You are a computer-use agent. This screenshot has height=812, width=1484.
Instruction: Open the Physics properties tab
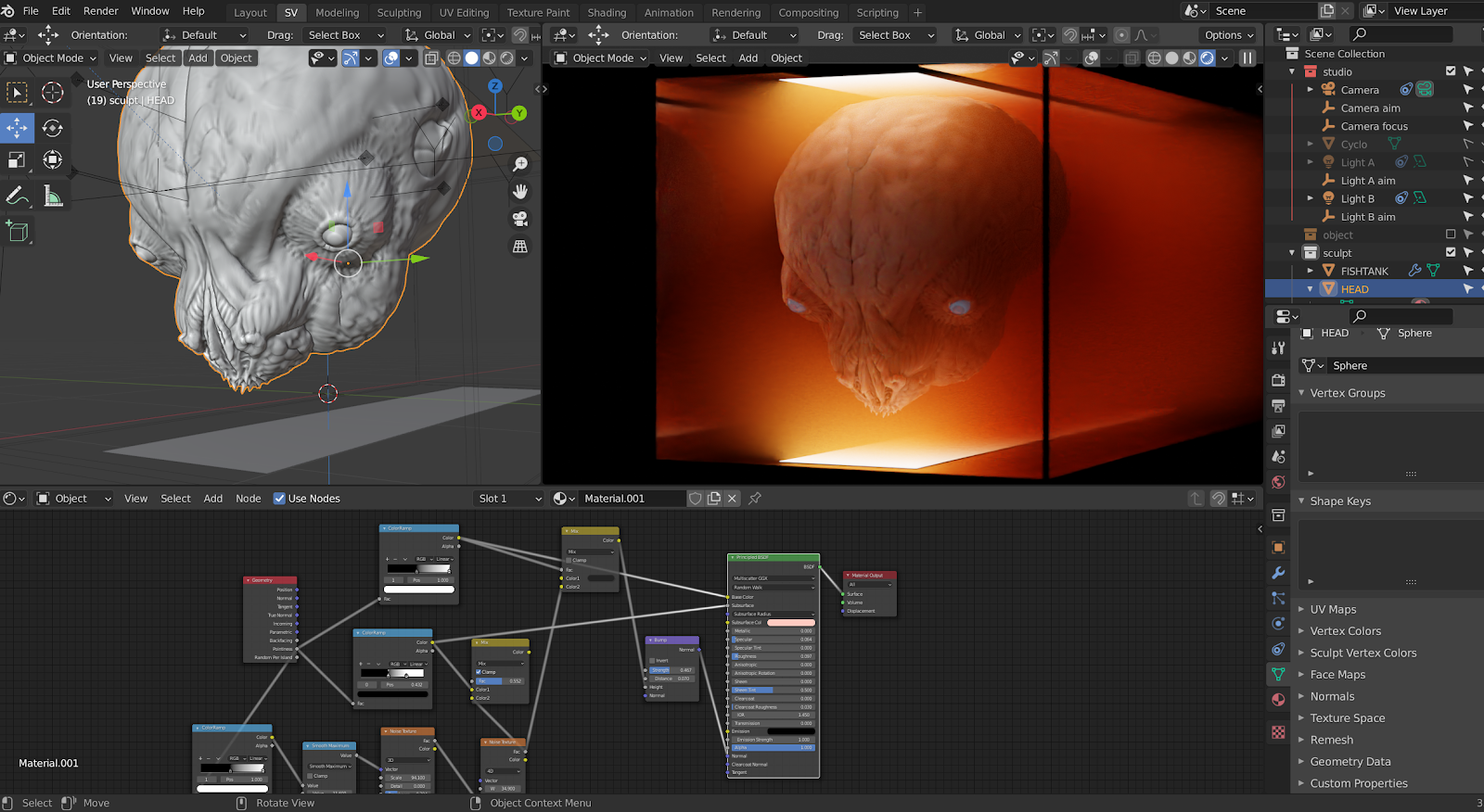pos(1278,623)
